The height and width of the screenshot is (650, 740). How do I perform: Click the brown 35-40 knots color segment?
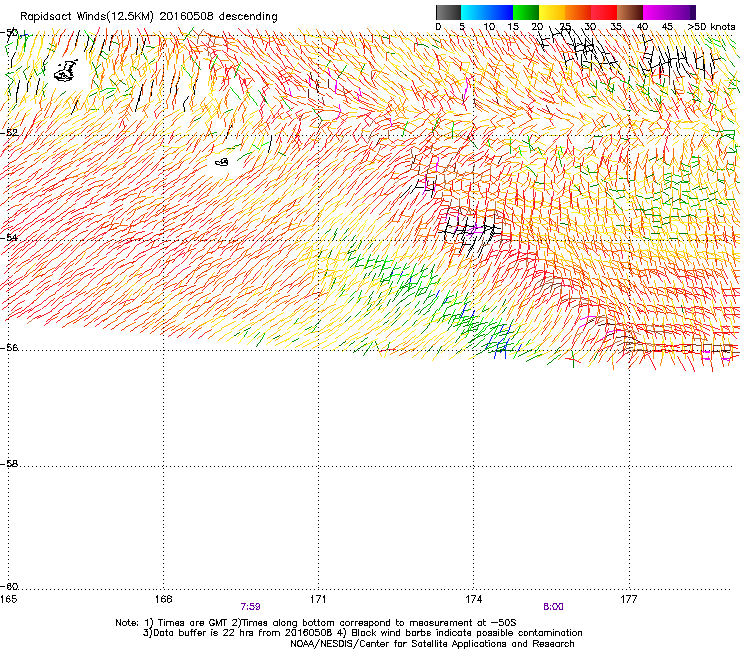(x=630, y=12)
